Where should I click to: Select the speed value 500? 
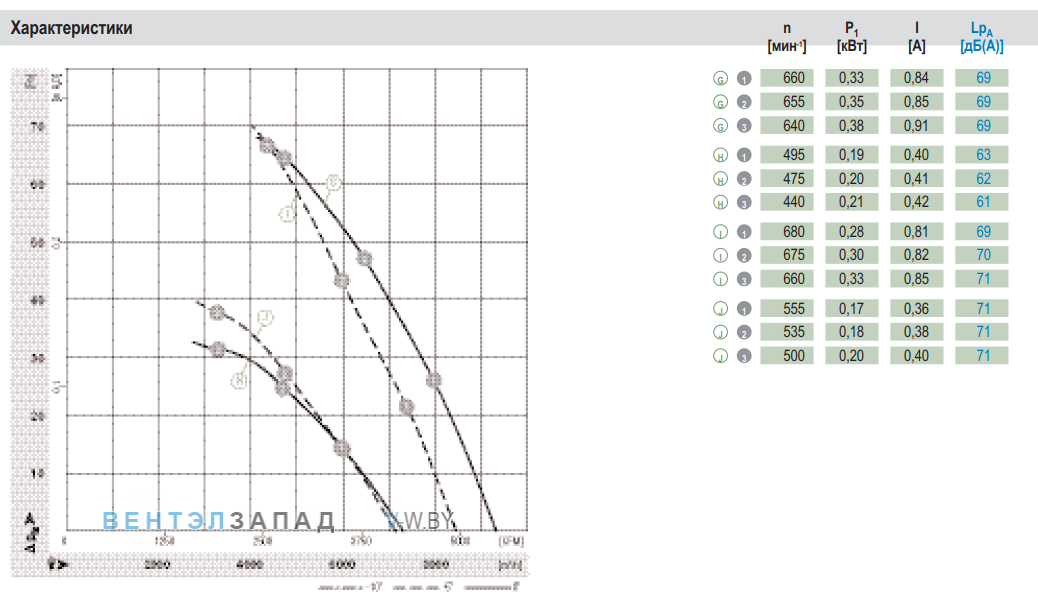[x=787, y=356]
